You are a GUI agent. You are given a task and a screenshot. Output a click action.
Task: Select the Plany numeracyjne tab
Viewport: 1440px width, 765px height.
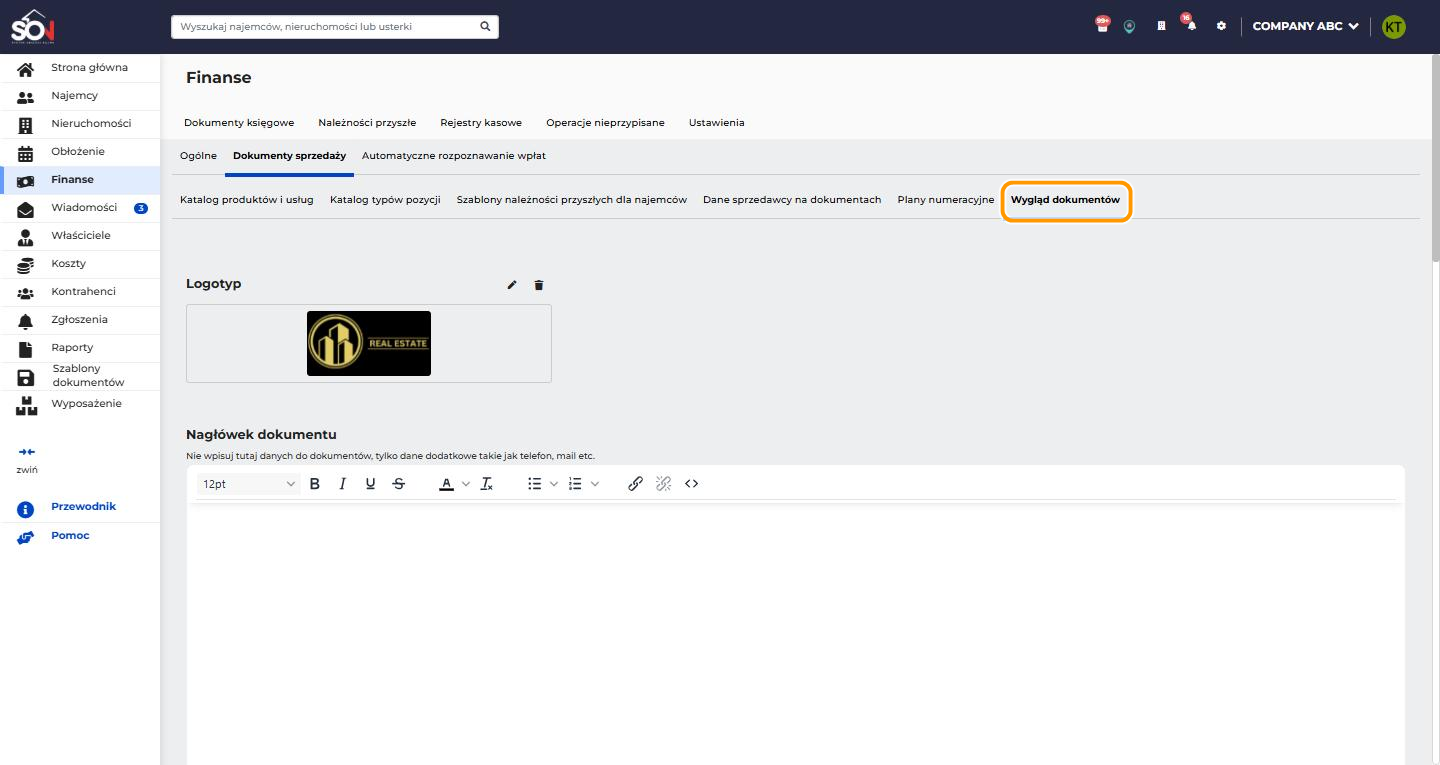(946, 200)
